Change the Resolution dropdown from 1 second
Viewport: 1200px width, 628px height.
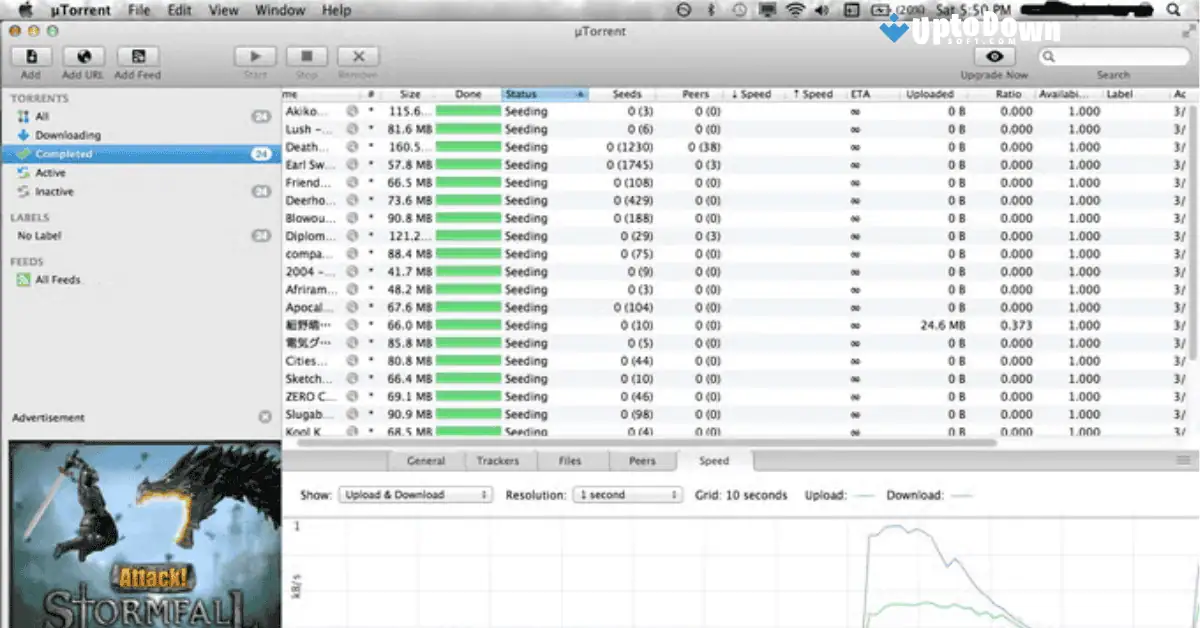click(x=627, y=494)
